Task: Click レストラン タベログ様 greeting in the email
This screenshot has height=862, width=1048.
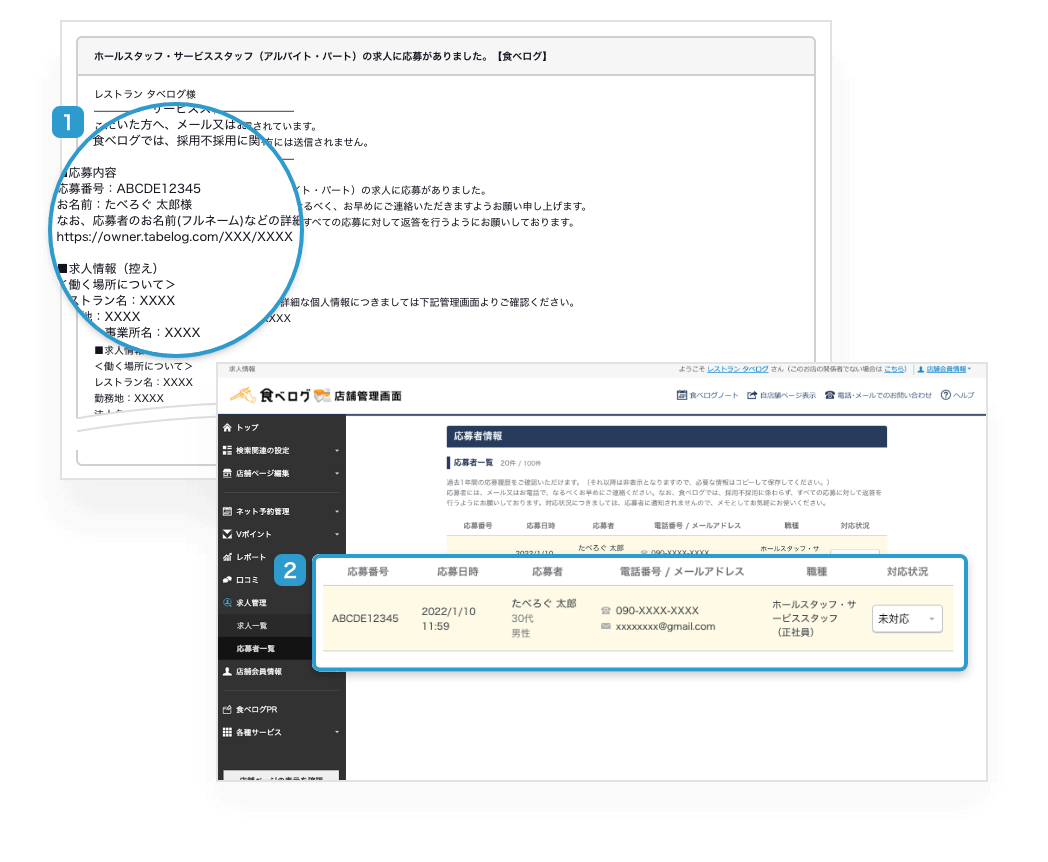Action: tap(145, 94)
